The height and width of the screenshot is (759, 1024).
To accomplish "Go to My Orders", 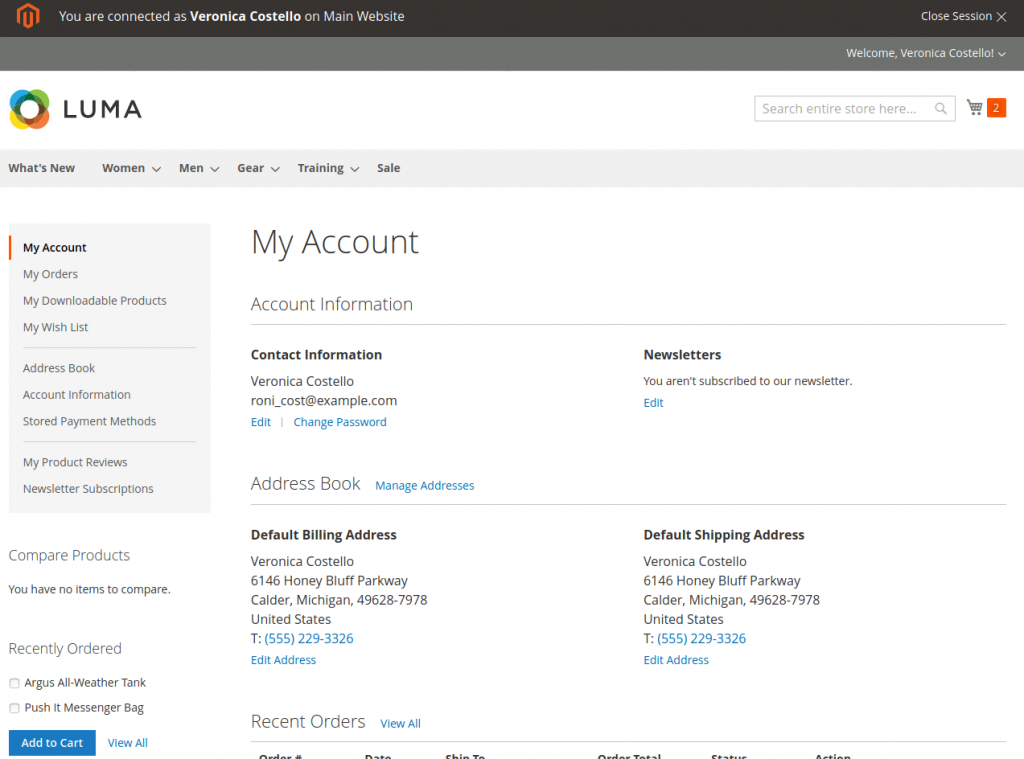I will tap(50, 274).
